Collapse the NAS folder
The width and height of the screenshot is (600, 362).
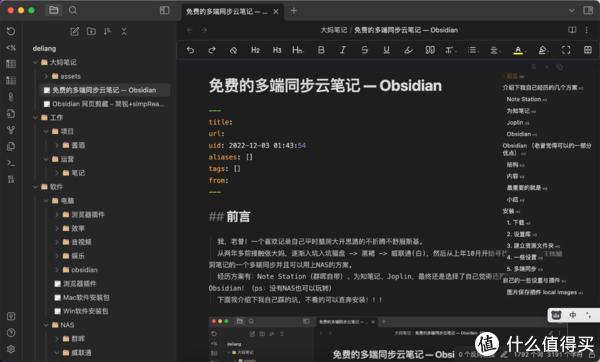tap(46, 325)
